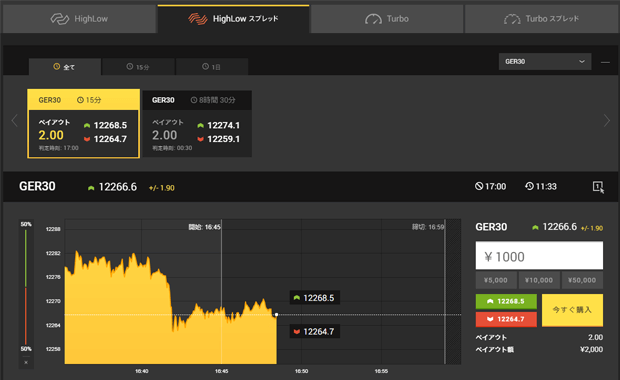
Task: Enable one-click trading icon
Action: (598, 187)
